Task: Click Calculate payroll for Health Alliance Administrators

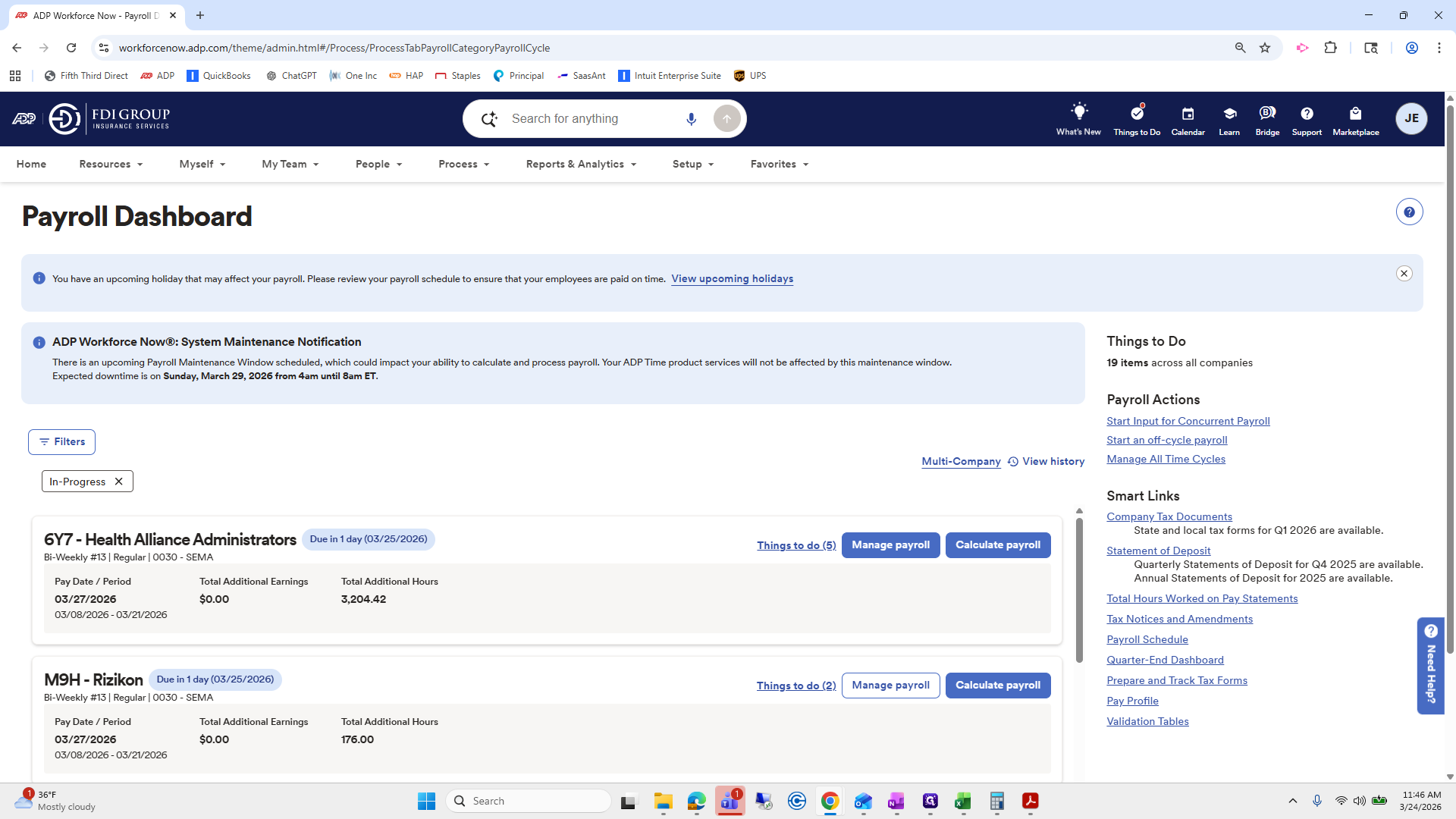Action: pyautogui.click(x=998, y=544)
